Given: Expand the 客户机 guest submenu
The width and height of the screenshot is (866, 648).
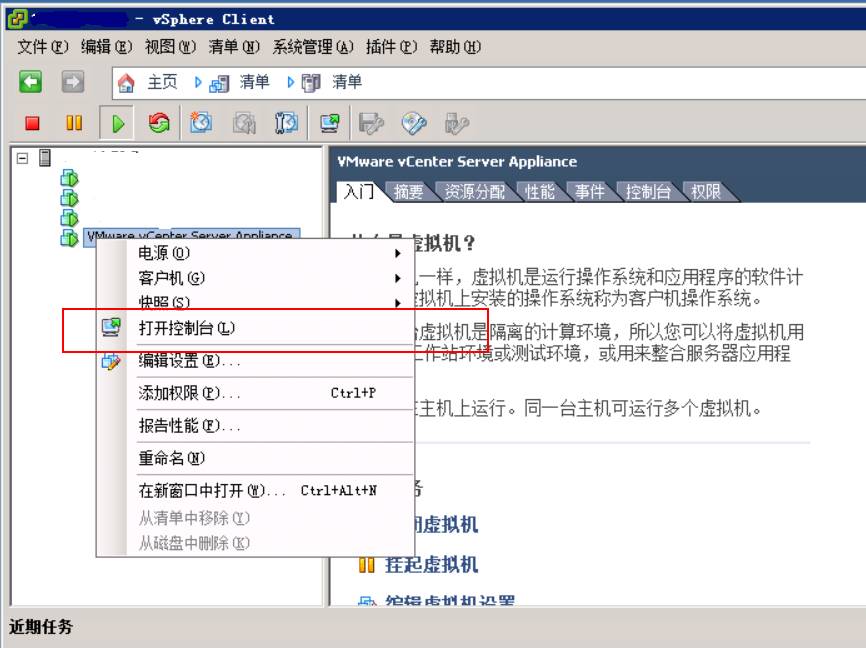Looking at the screenshot, I should click(x=398, y=278).
